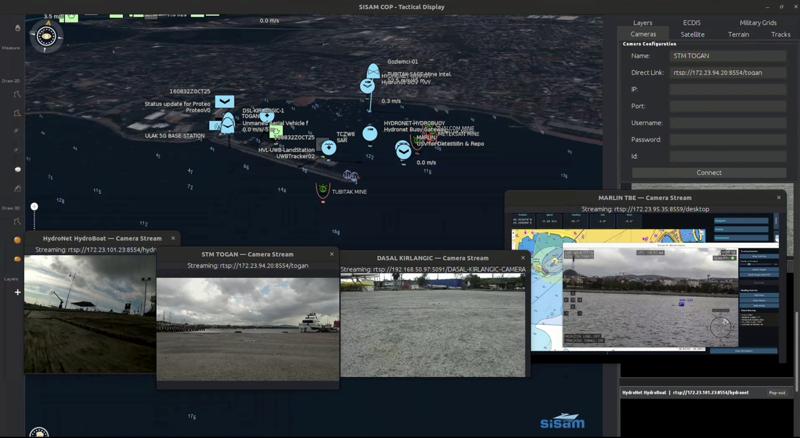Open the Military Grids tab
Image resolution: width=800 pixels, height=438 pixels.
pos(757,22)
